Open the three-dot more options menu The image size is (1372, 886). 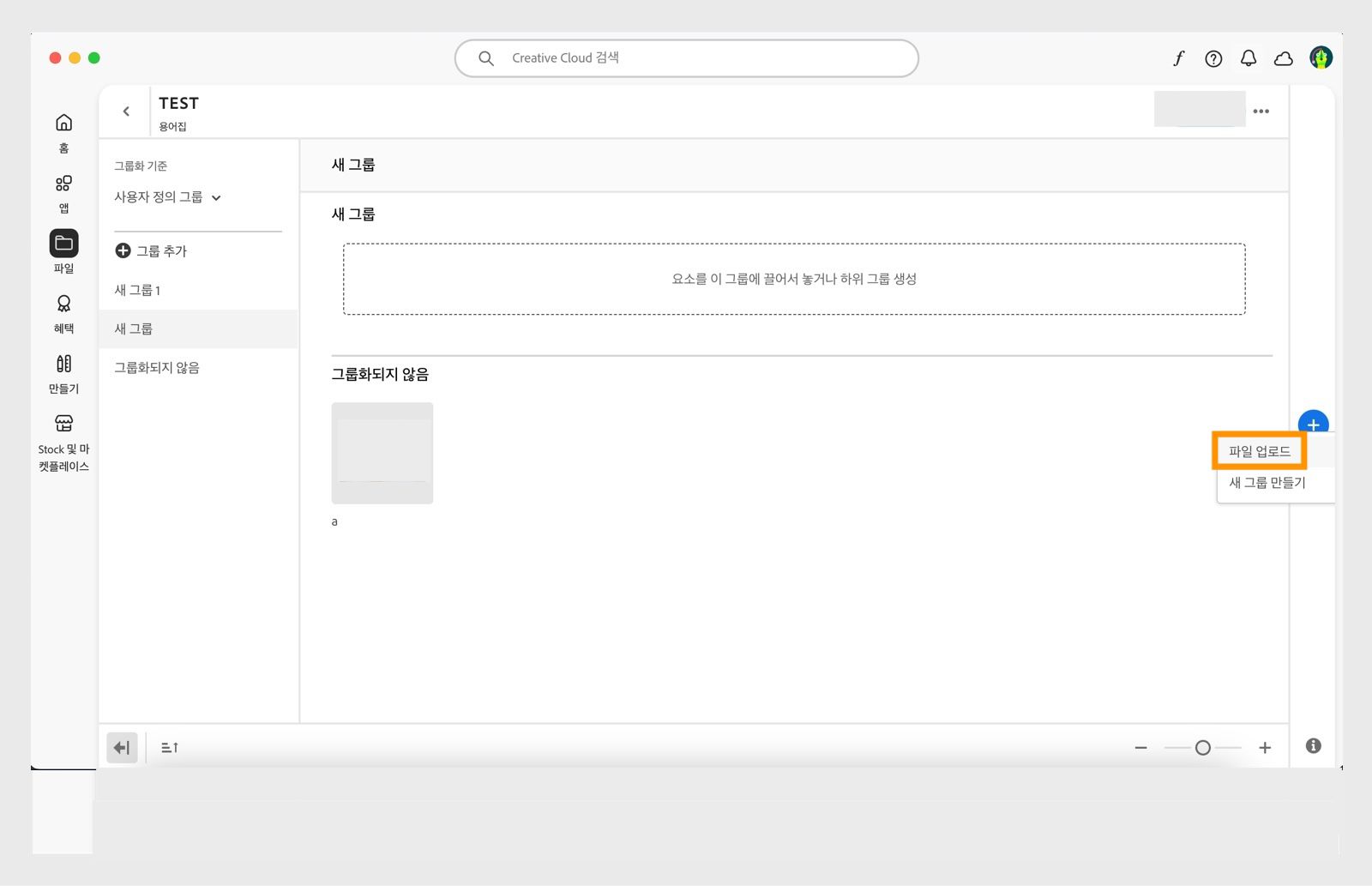(1261, 112)
